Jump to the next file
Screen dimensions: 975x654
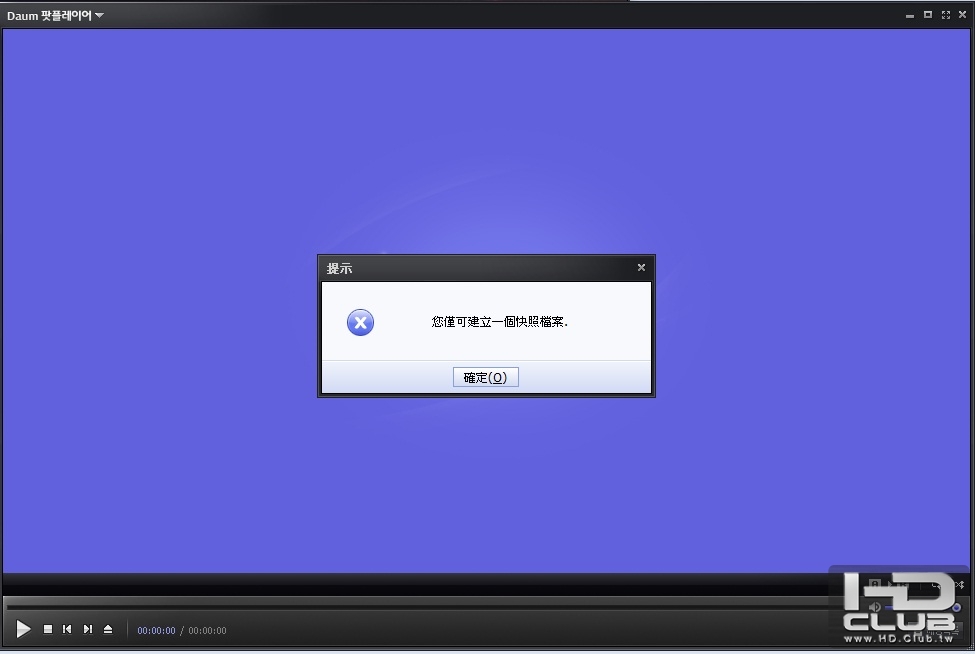(x=88, y=630)
